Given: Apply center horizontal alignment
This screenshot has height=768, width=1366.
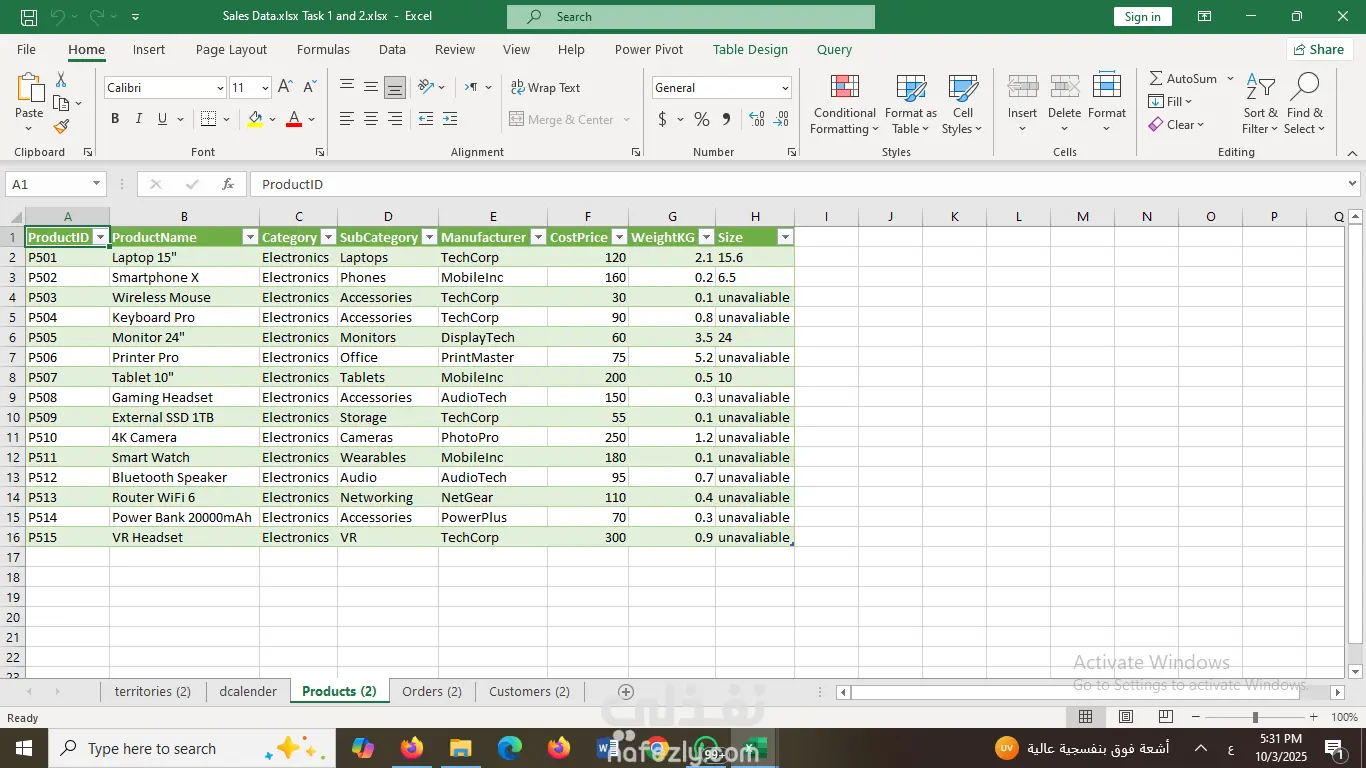Looking at the screenshot, I should (x=371, y=119).
